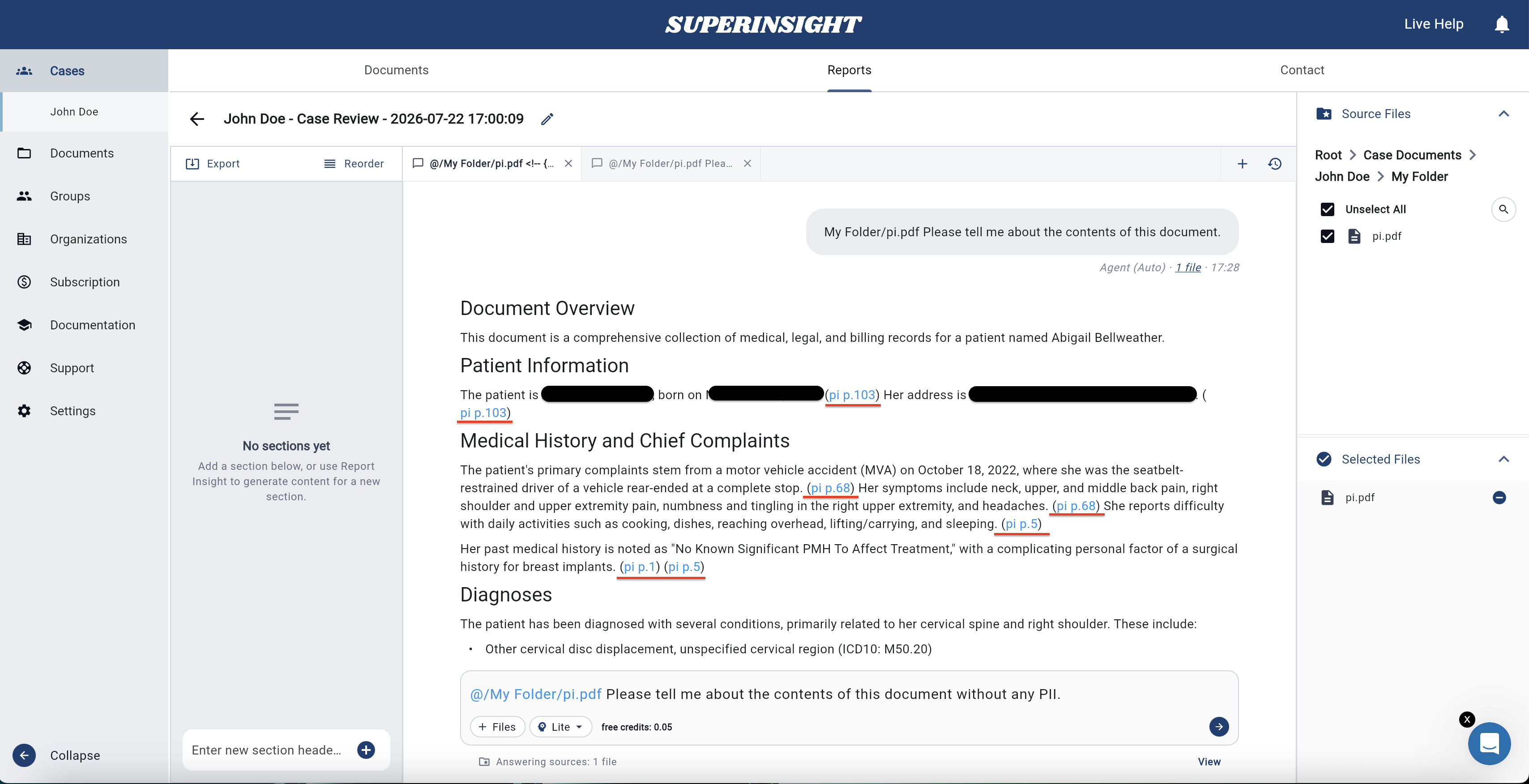Open the '1 file' link under the message
Viewport: 1529px width, 784px height.
click(x=1188, y=268)
